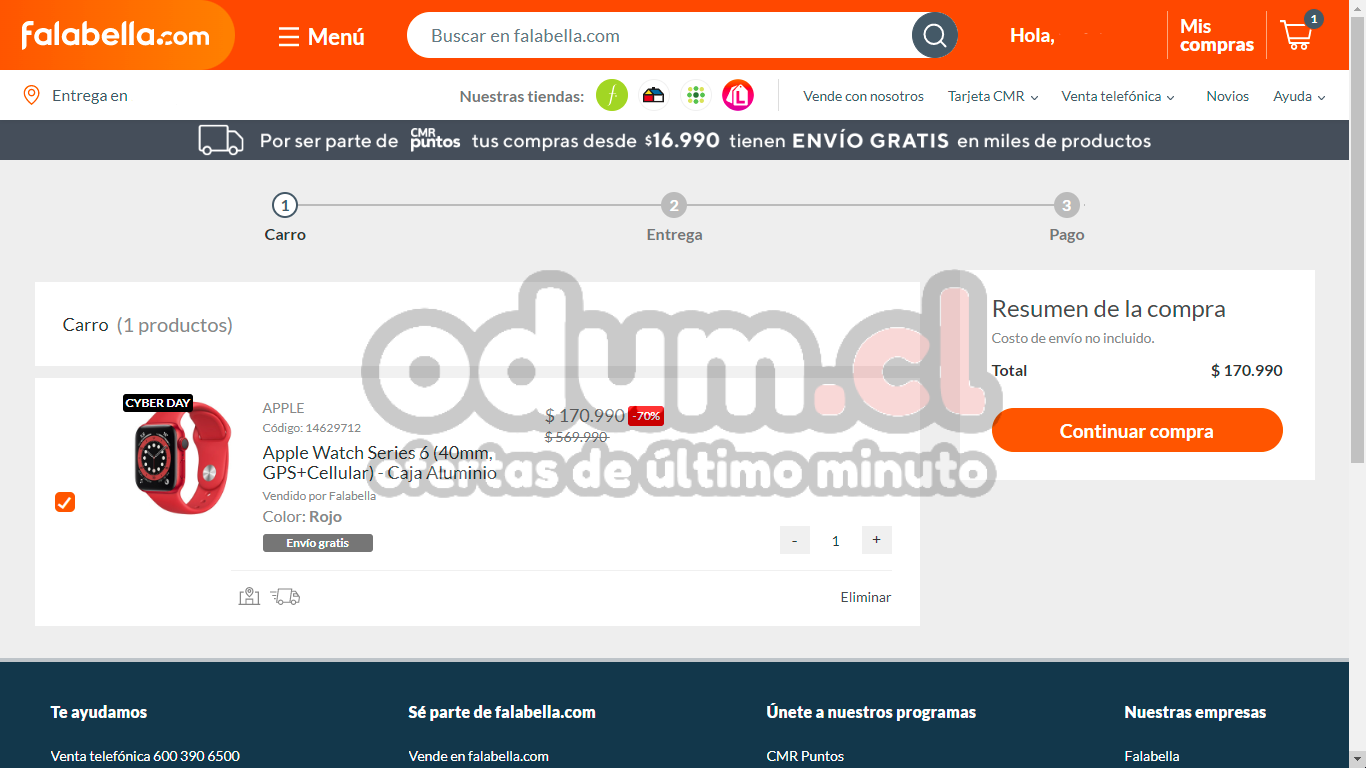Click the Continuar compra button

(x=1137, y=431)
